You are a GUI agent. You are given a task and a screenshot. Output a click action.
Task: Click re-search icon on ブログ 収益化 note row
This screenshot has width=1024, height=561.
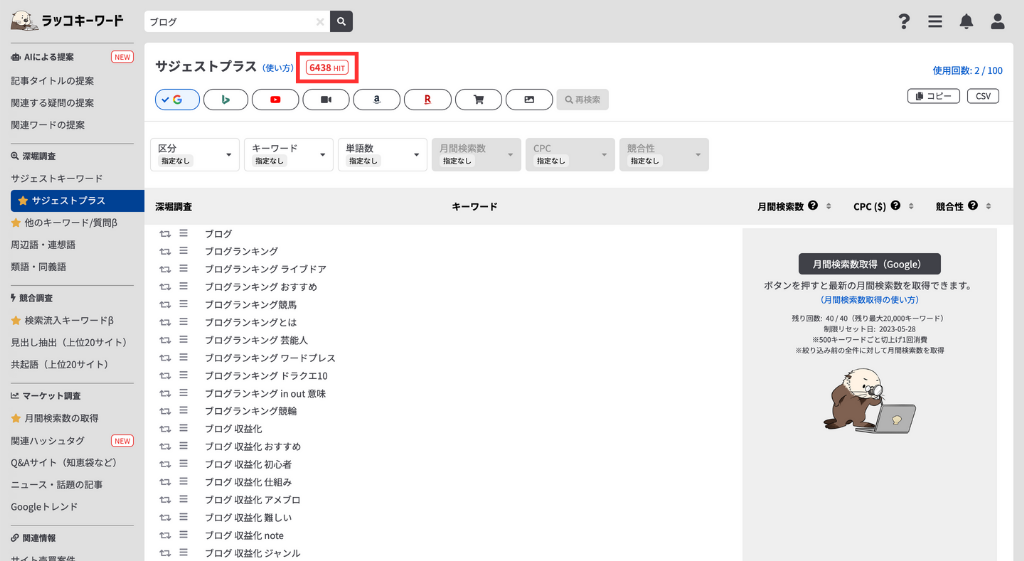(165, 536)
